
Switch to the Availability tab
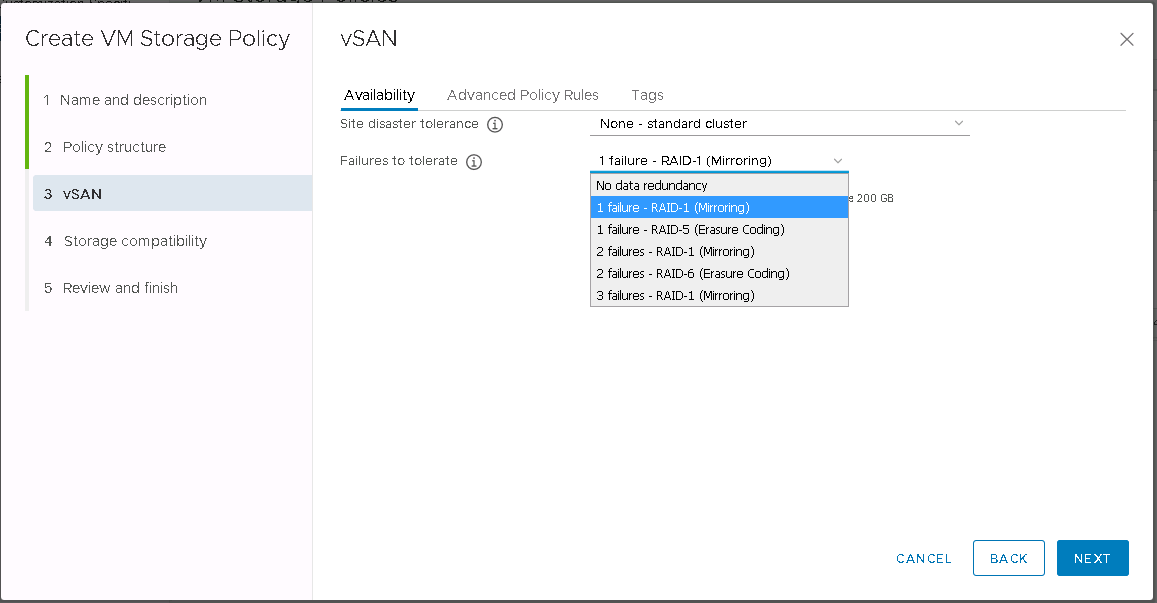click(x=379, y=95)
